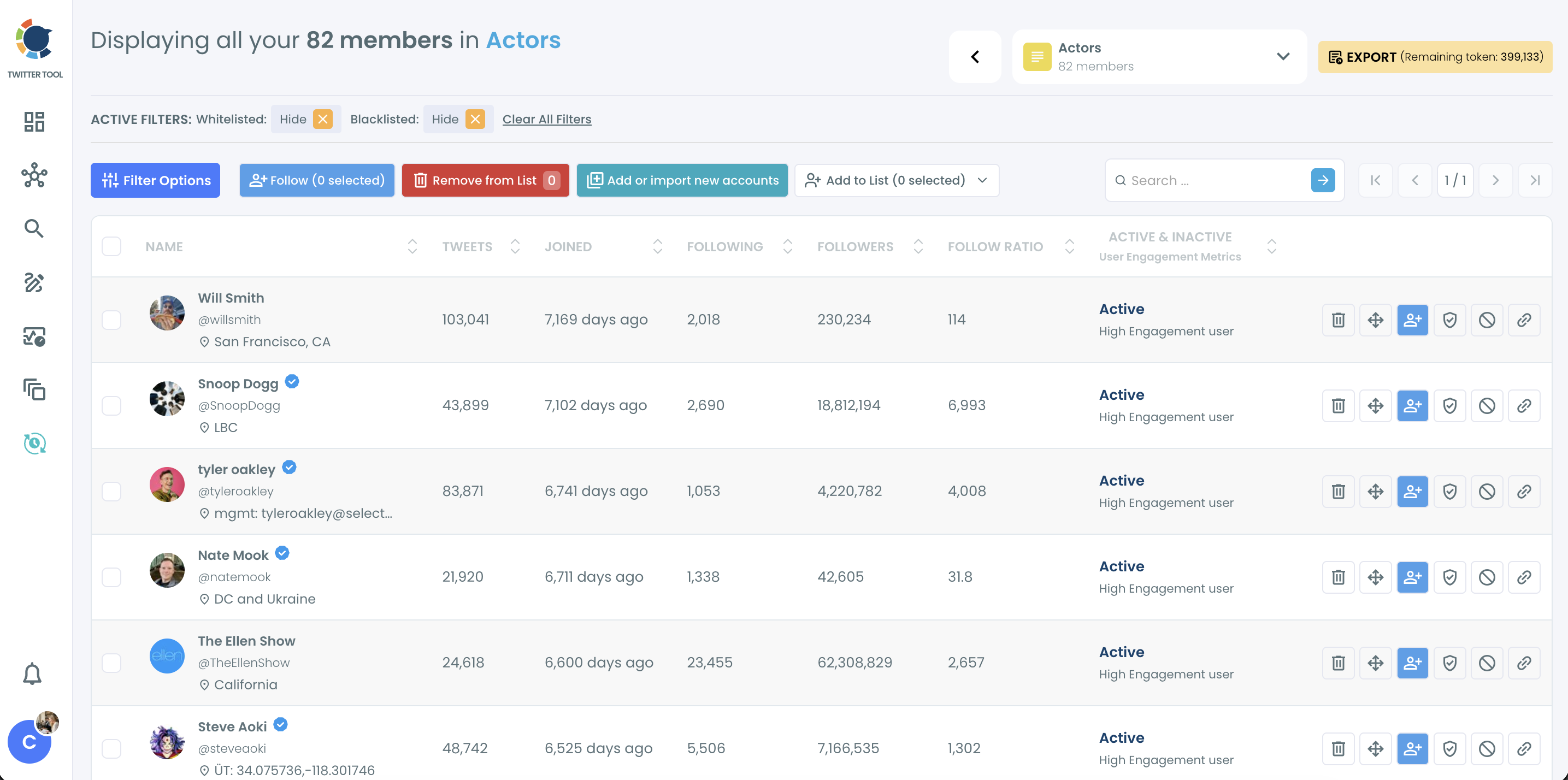
Task: Expand the Actors list dropdown
Action: (1159, 57)
